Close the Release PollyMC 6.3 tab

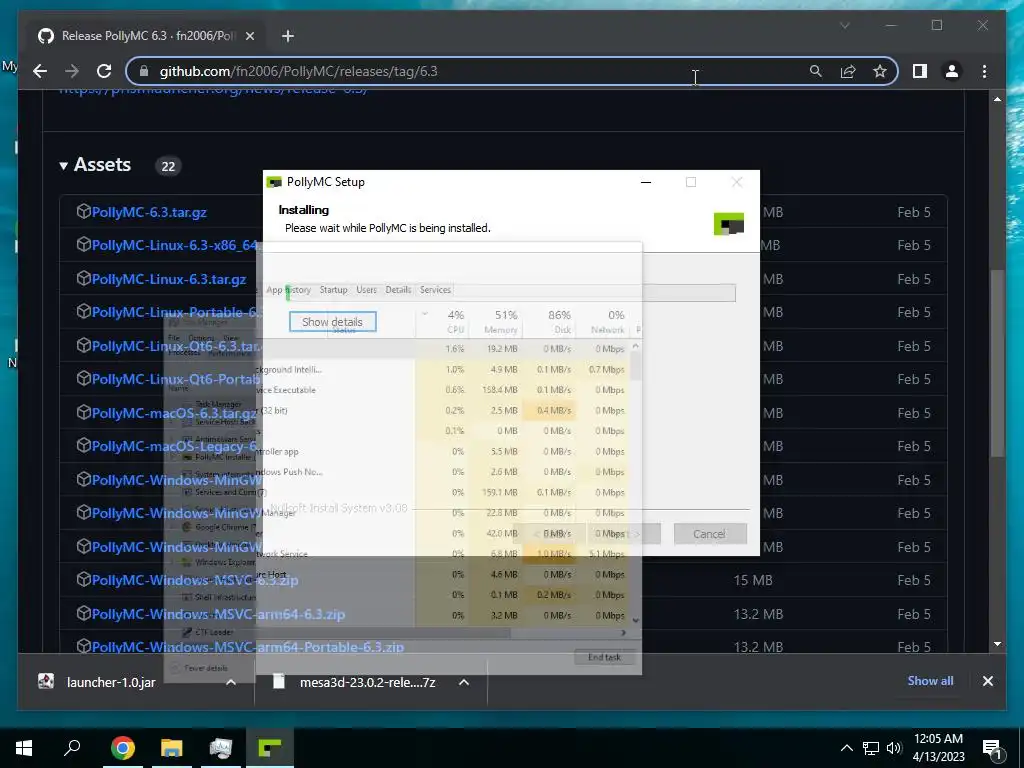pos(249,36)
